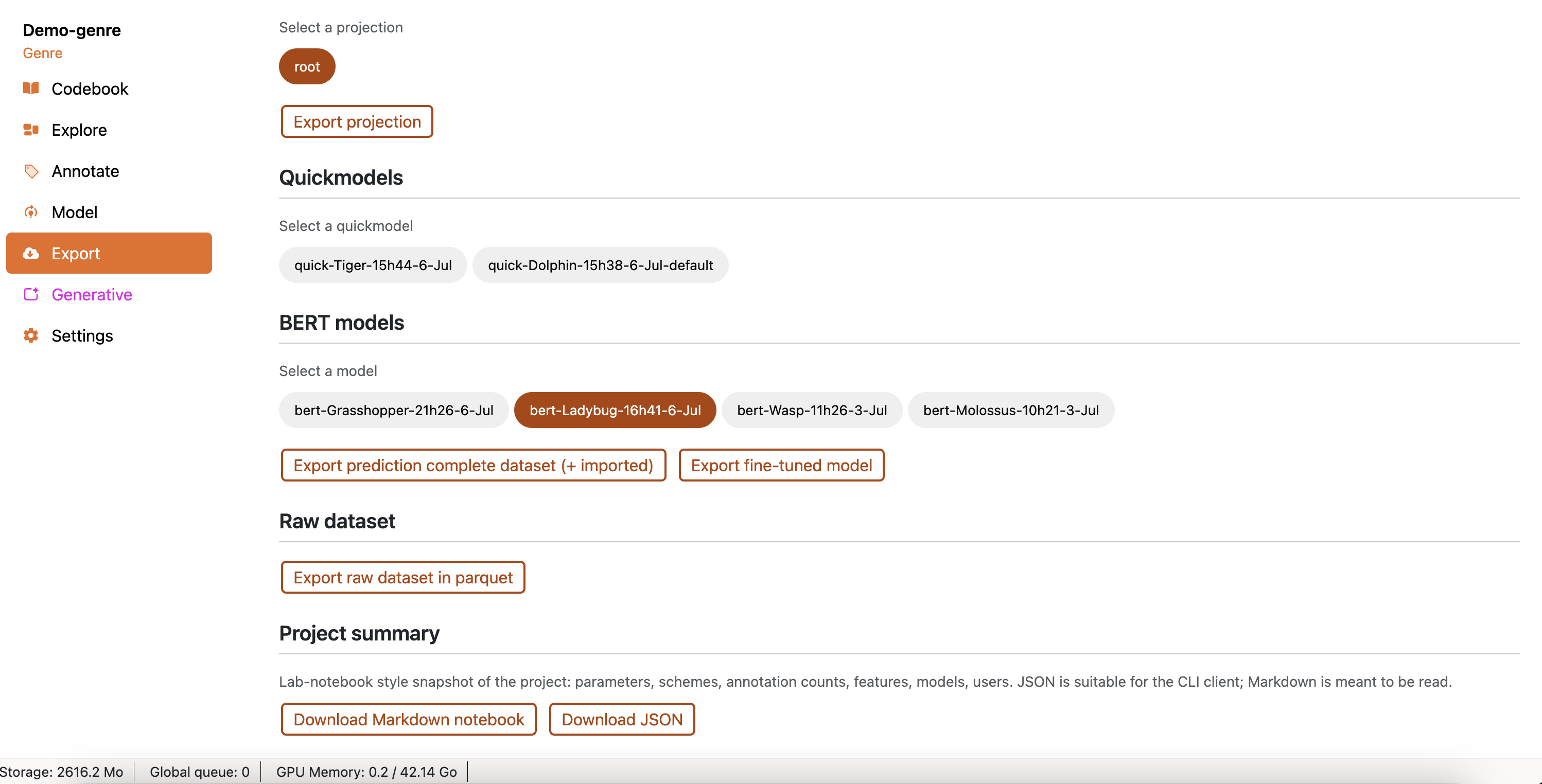Click the Select a quickmodel label
Screen dimensions: 1542x784
pos(346,226)
